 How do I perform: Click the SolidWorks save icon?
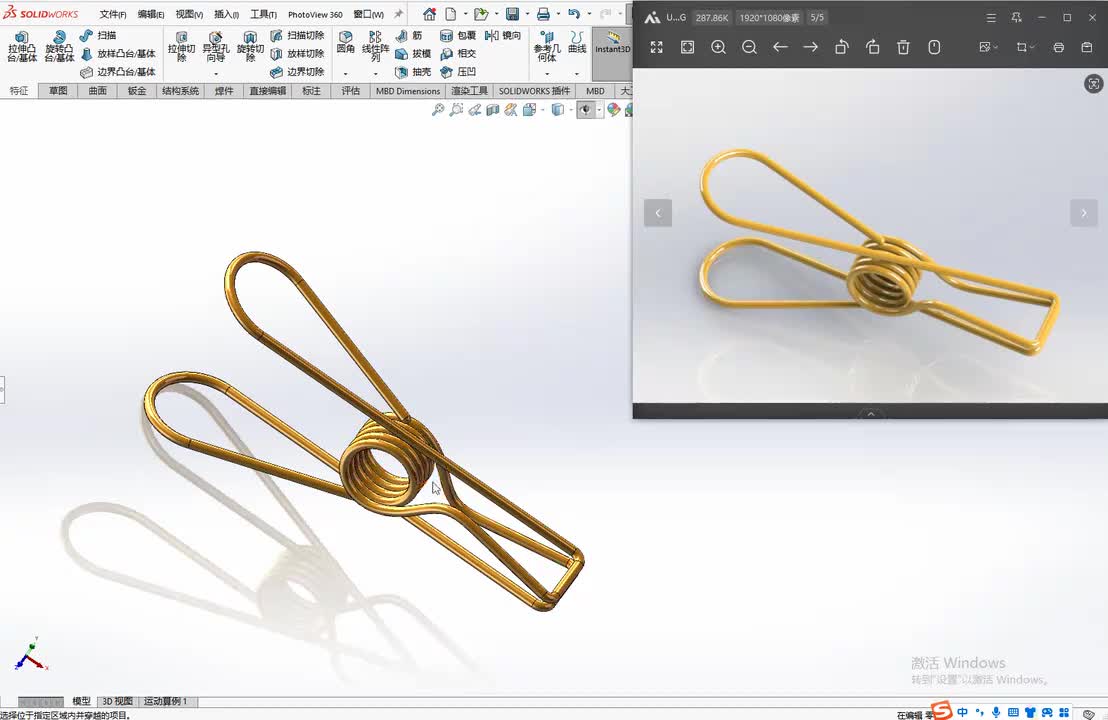click(x=513, y=14)
